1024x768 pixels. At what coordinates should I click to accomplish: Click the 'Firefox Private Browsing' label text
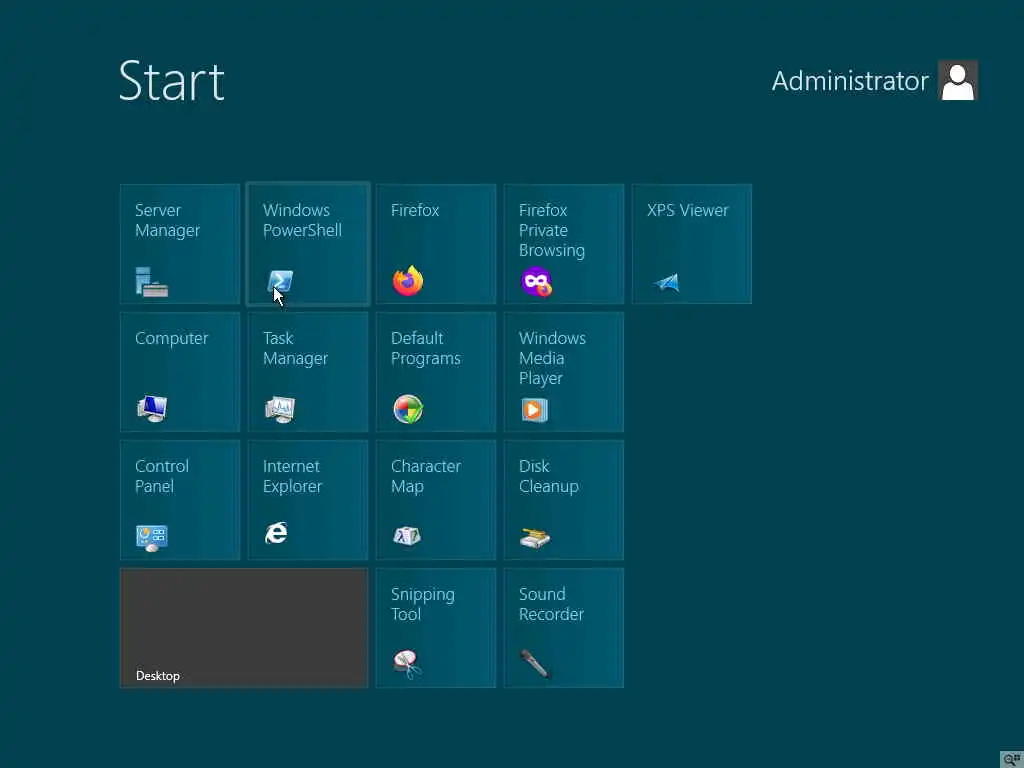click(552, 230)
